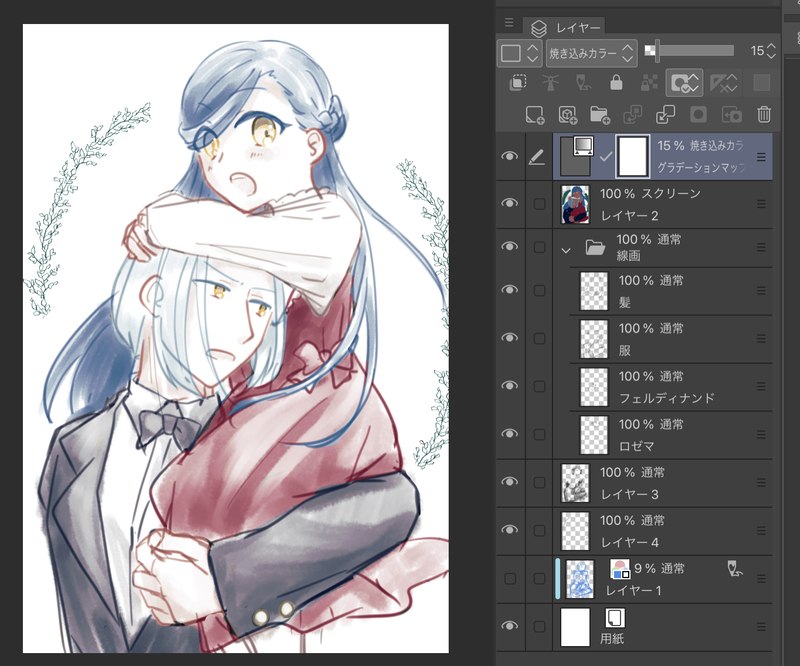This screenshot has width=800, height=666.
Task: Create a new layer folder
Action: click(x=600, y=115)
